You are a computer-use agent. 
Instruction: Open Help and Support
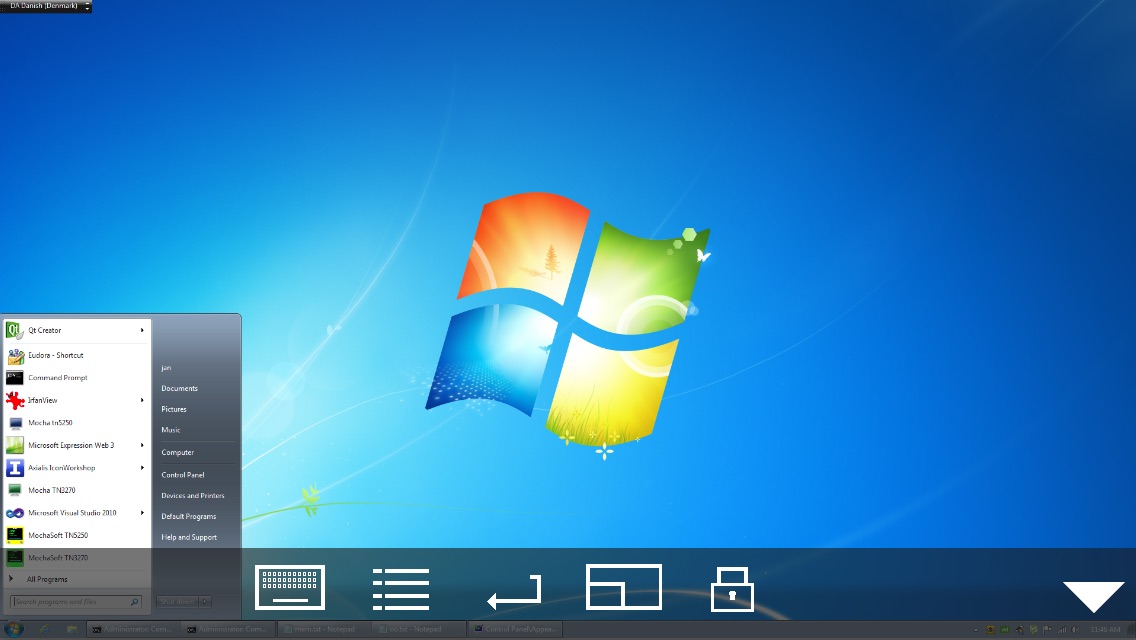189,537
